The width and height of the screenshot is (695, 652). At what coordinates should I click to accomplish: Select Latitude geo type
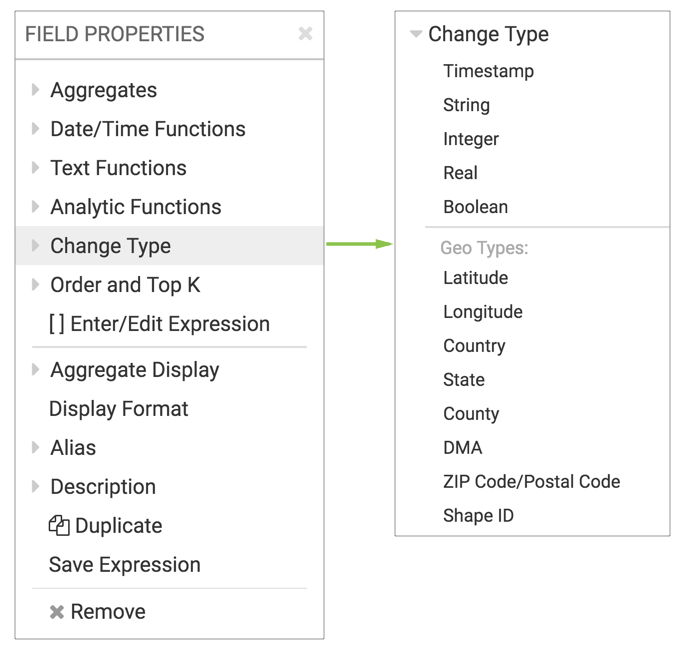coord(475,278)
